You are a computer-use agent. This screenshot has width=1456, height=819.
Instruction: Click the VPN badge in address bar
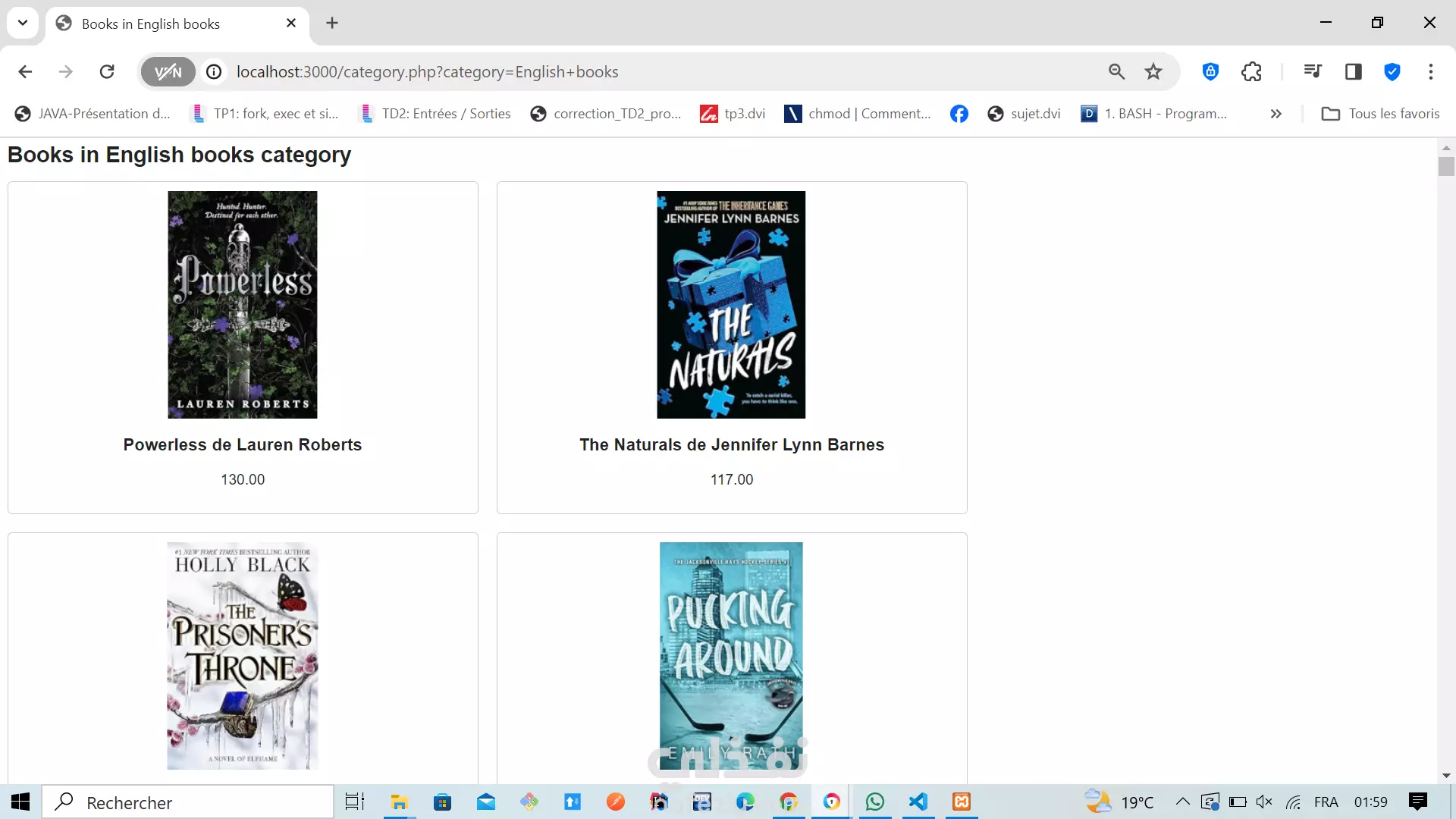tap(168, 71)
